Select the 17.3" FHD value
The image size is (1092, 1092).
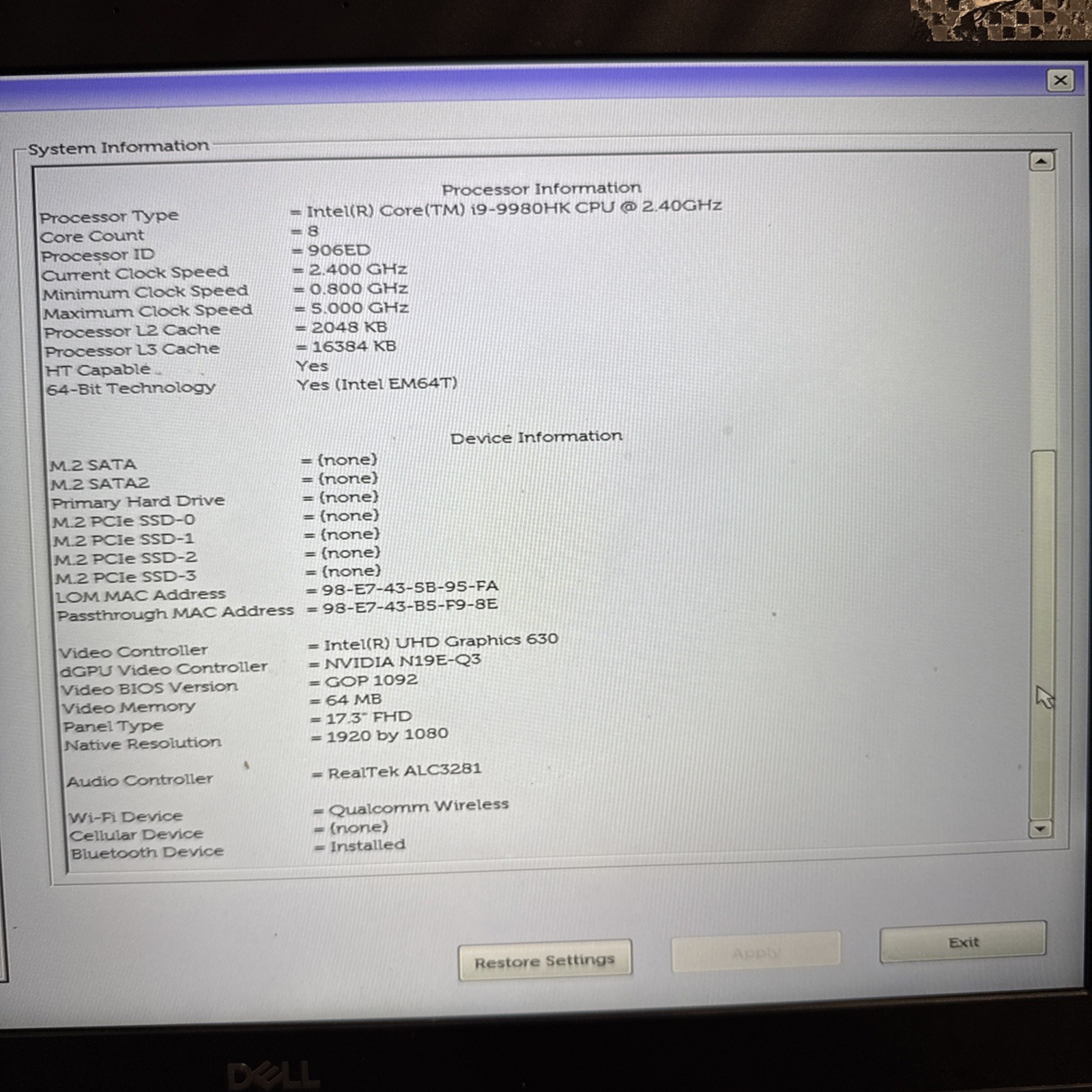(369, 717)
